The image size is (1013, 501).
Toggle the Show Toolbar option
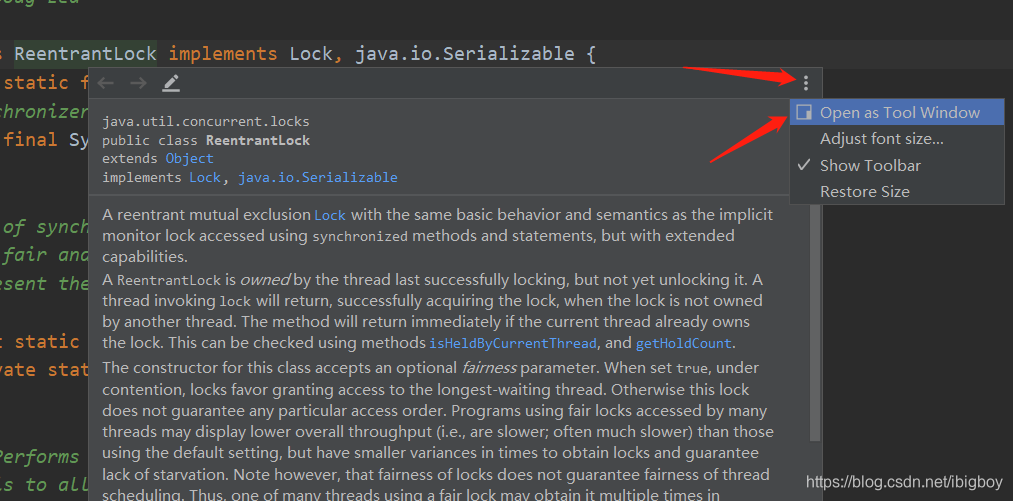click(897, 165)
